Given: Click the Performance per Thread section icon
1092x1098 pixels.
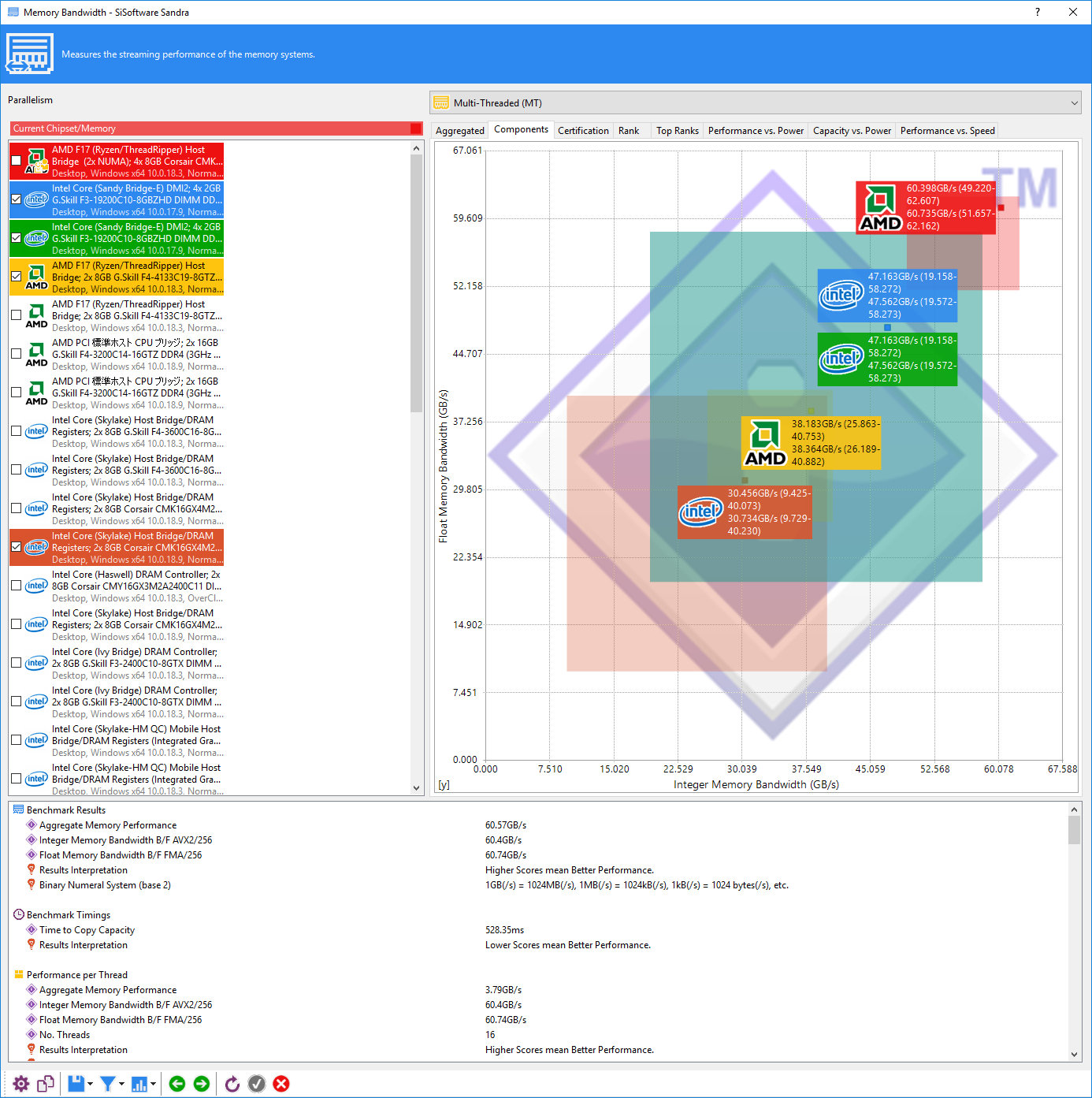Looking at the screenshot, I should [19, 975].
